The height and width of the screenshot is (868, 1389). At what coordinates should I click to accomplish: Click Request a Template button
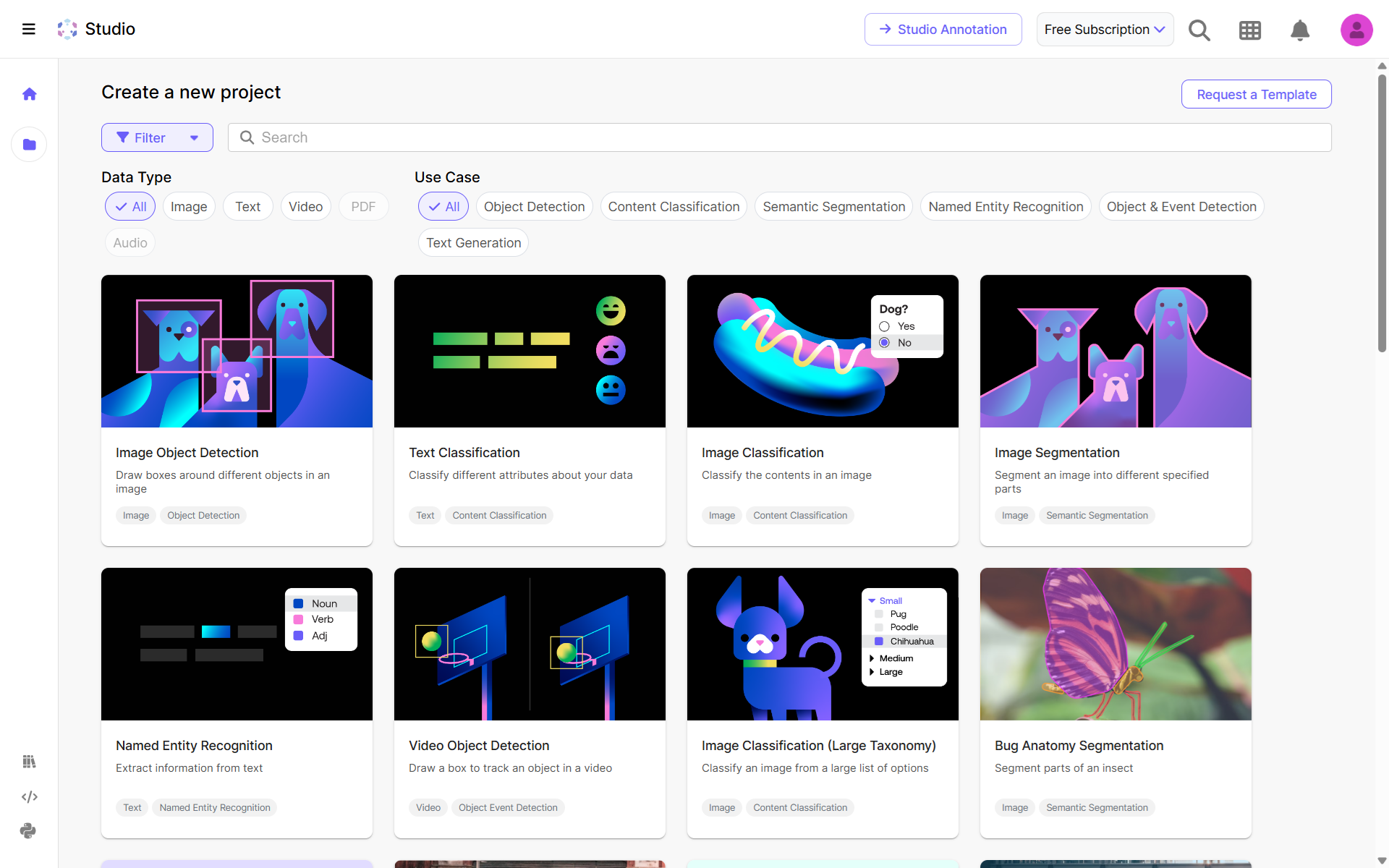[1256, 94]
